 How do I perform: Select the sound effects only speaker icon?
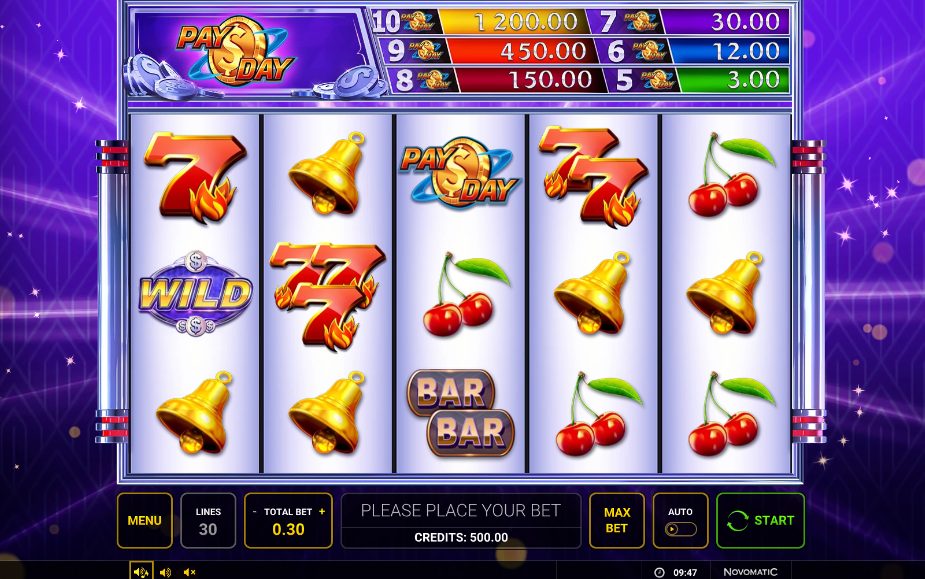click(166, 572)
